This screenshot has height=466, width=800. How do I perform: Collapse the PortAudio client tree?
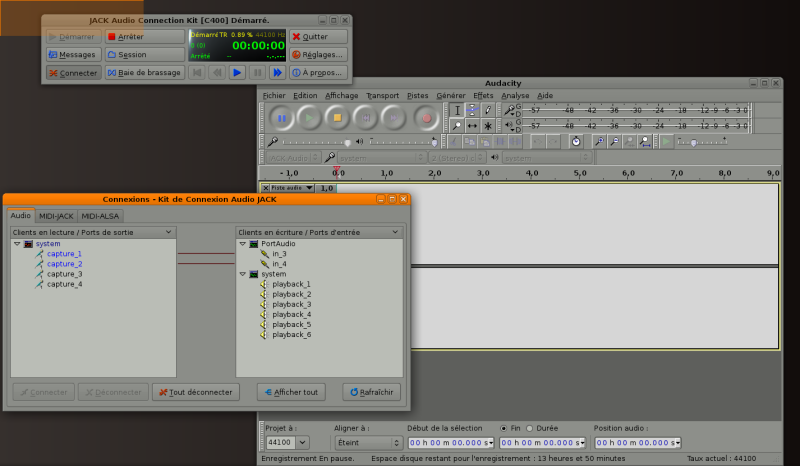coord(242,243)
